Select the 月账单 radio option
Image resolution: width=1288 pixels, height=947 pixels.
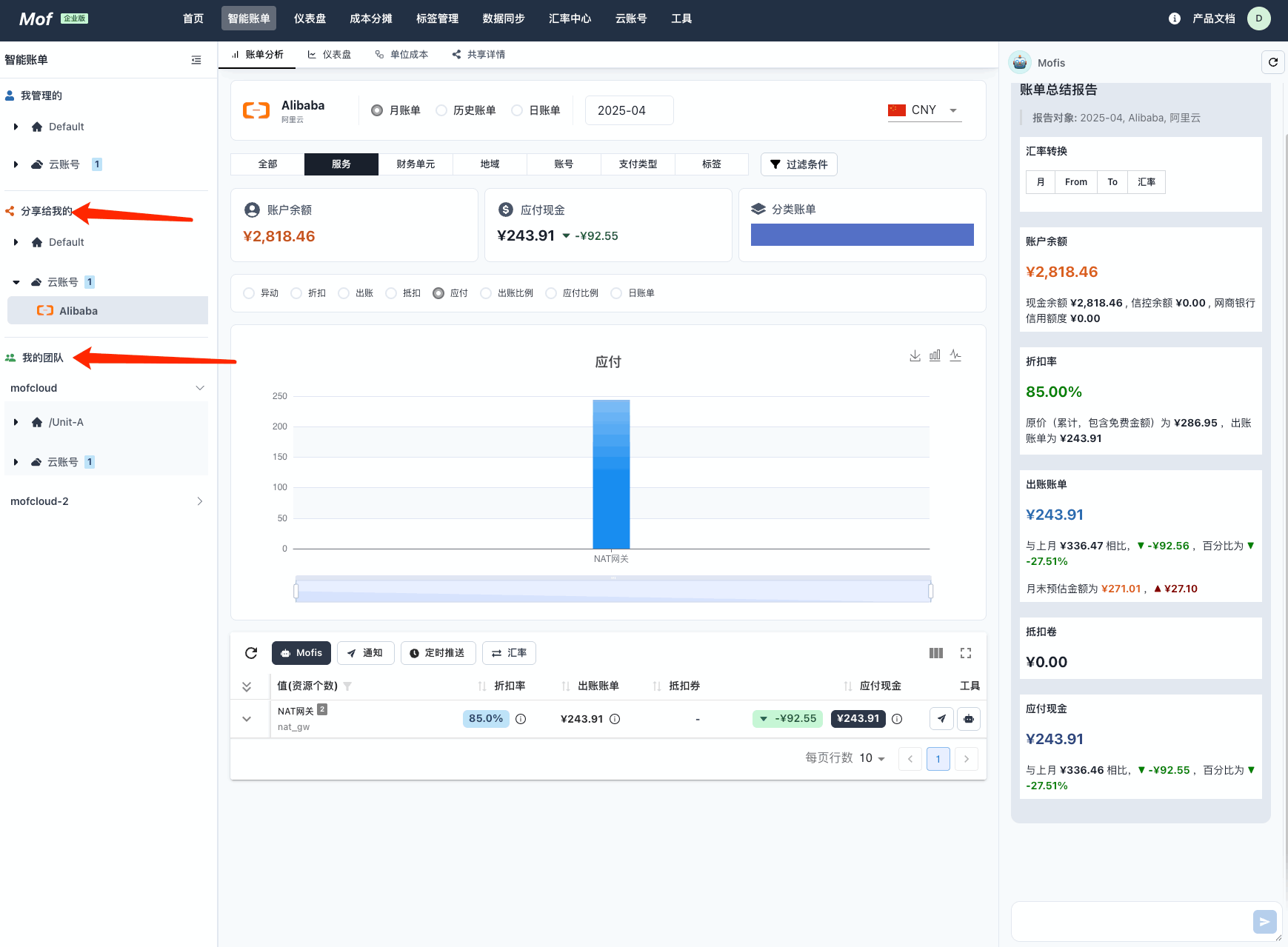(377, 110)
